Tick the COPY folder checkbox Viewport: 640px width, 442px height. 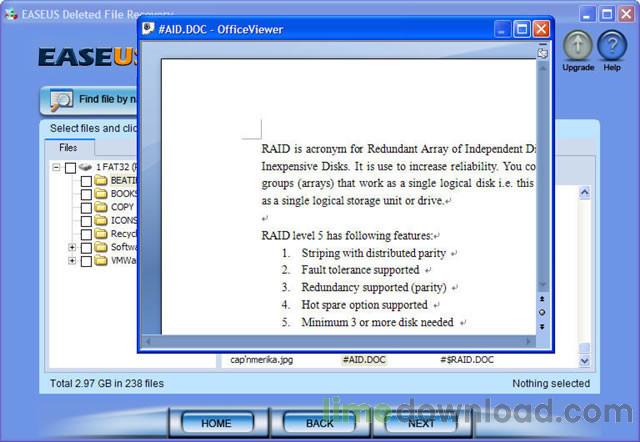pos(86,208)
